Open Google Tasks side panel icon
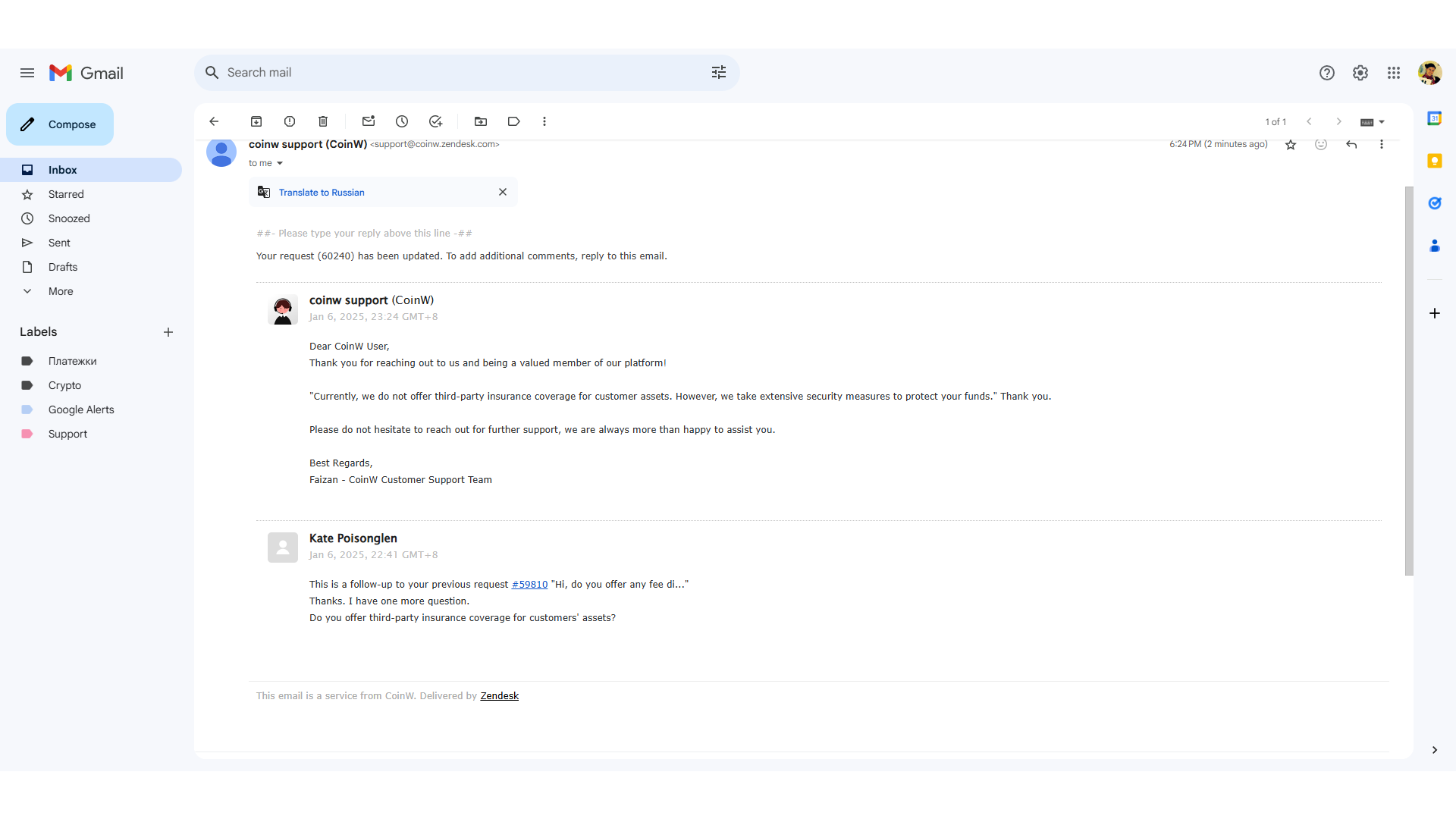 pos(1435,203)
